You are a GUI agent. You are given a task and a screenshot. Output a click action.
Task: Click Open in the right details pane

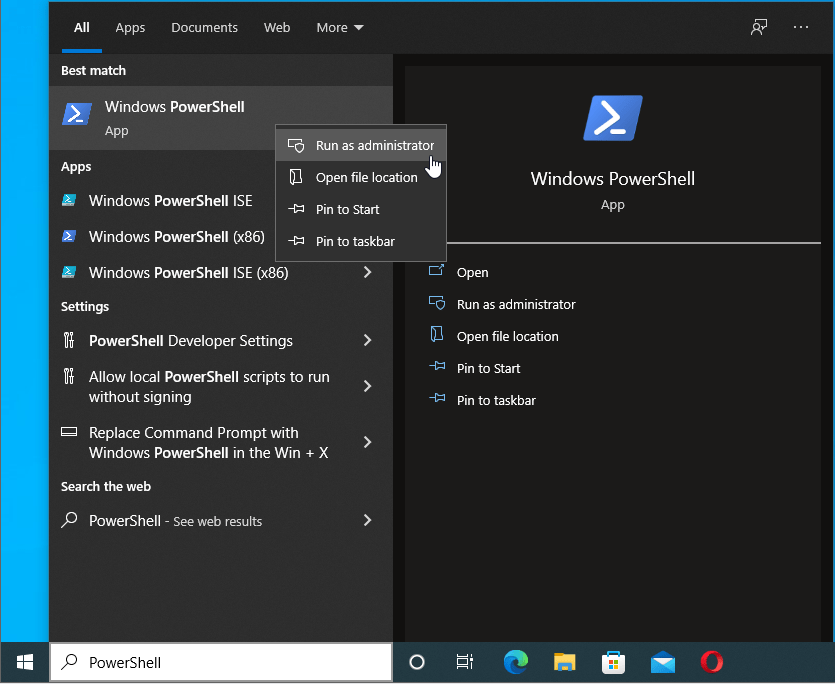(472, 272)
